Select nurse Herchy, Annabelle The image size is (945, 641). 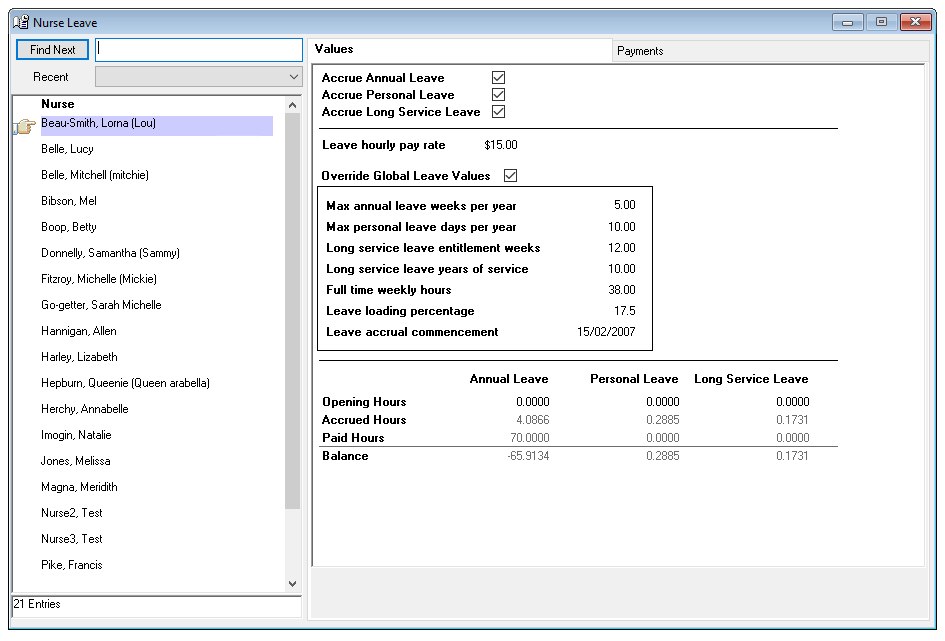coord(84,408)
